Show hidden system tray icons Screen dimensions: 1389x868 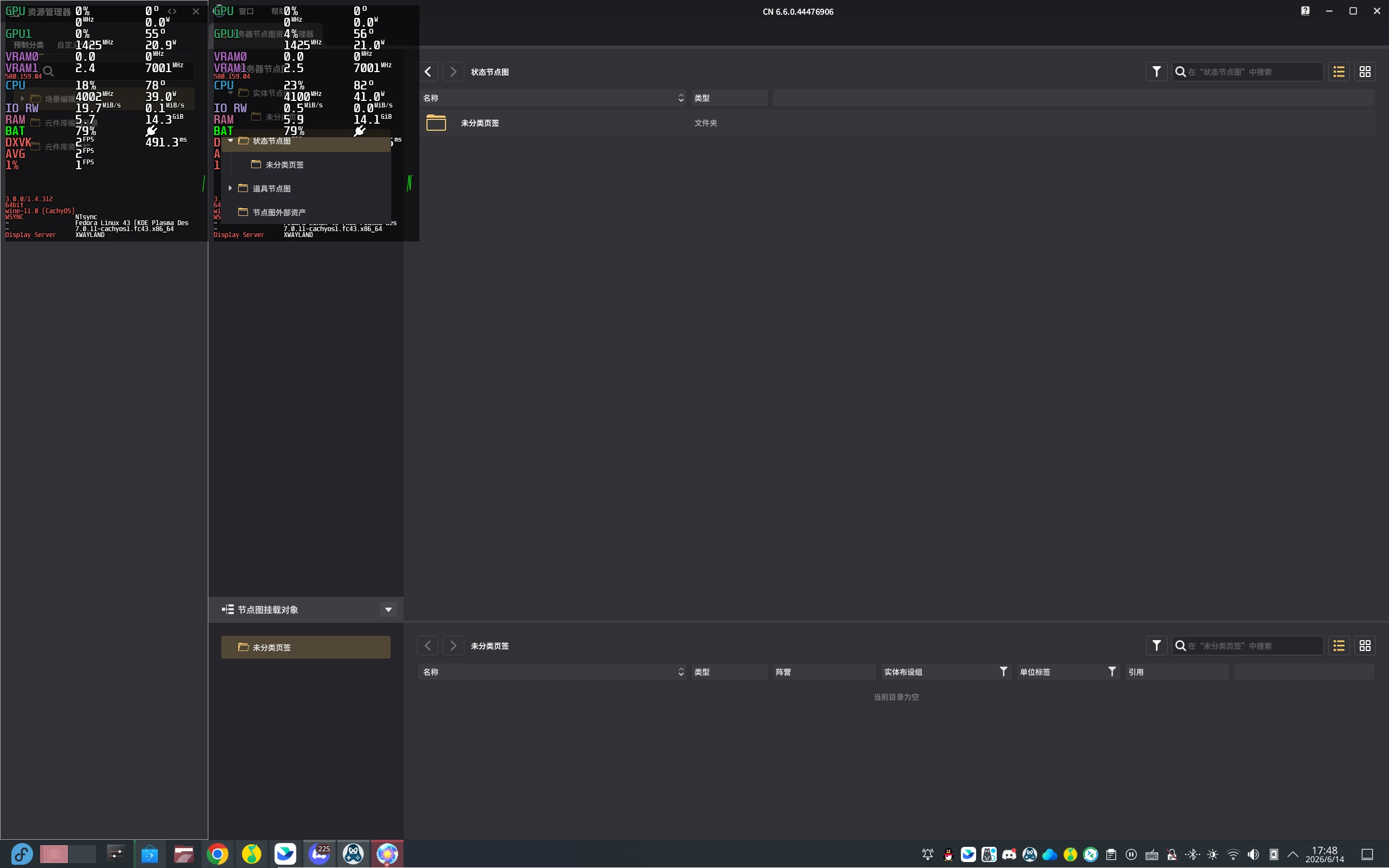(1293, 855)
